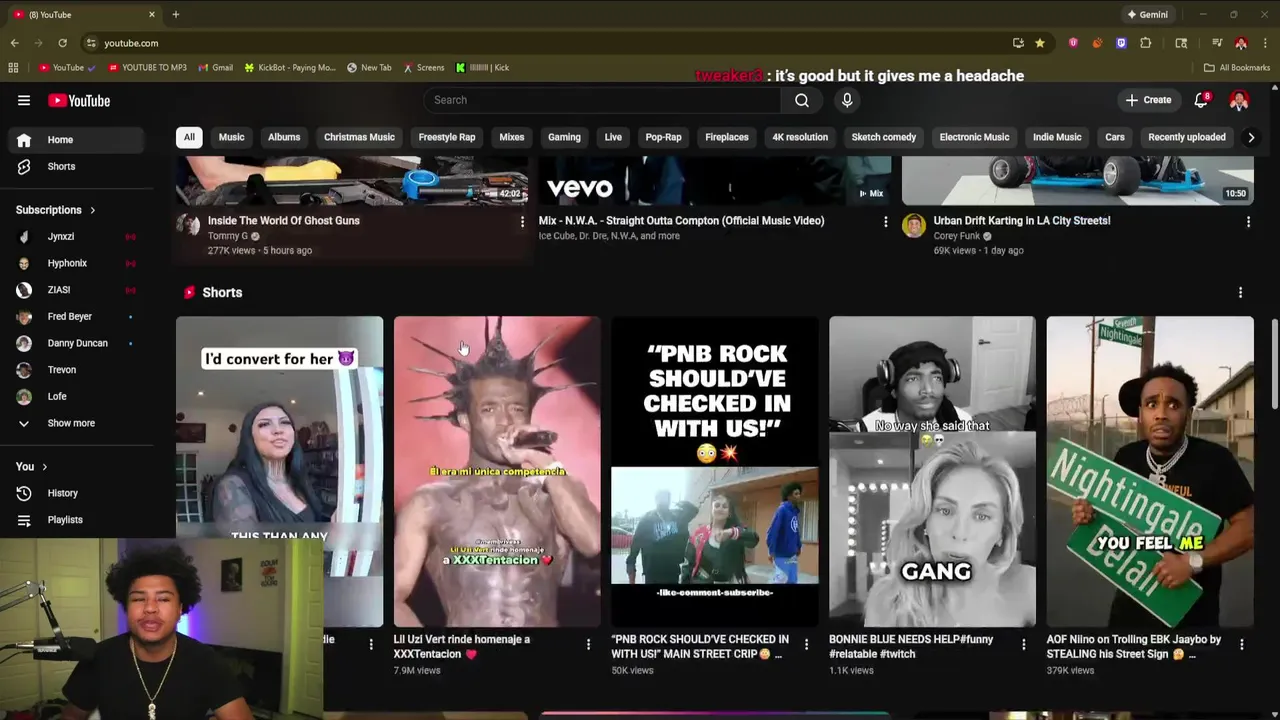Viewport: 1280px width, 720px height.
Task: Click the YouTube logo
Action: [x=79, y=100]
